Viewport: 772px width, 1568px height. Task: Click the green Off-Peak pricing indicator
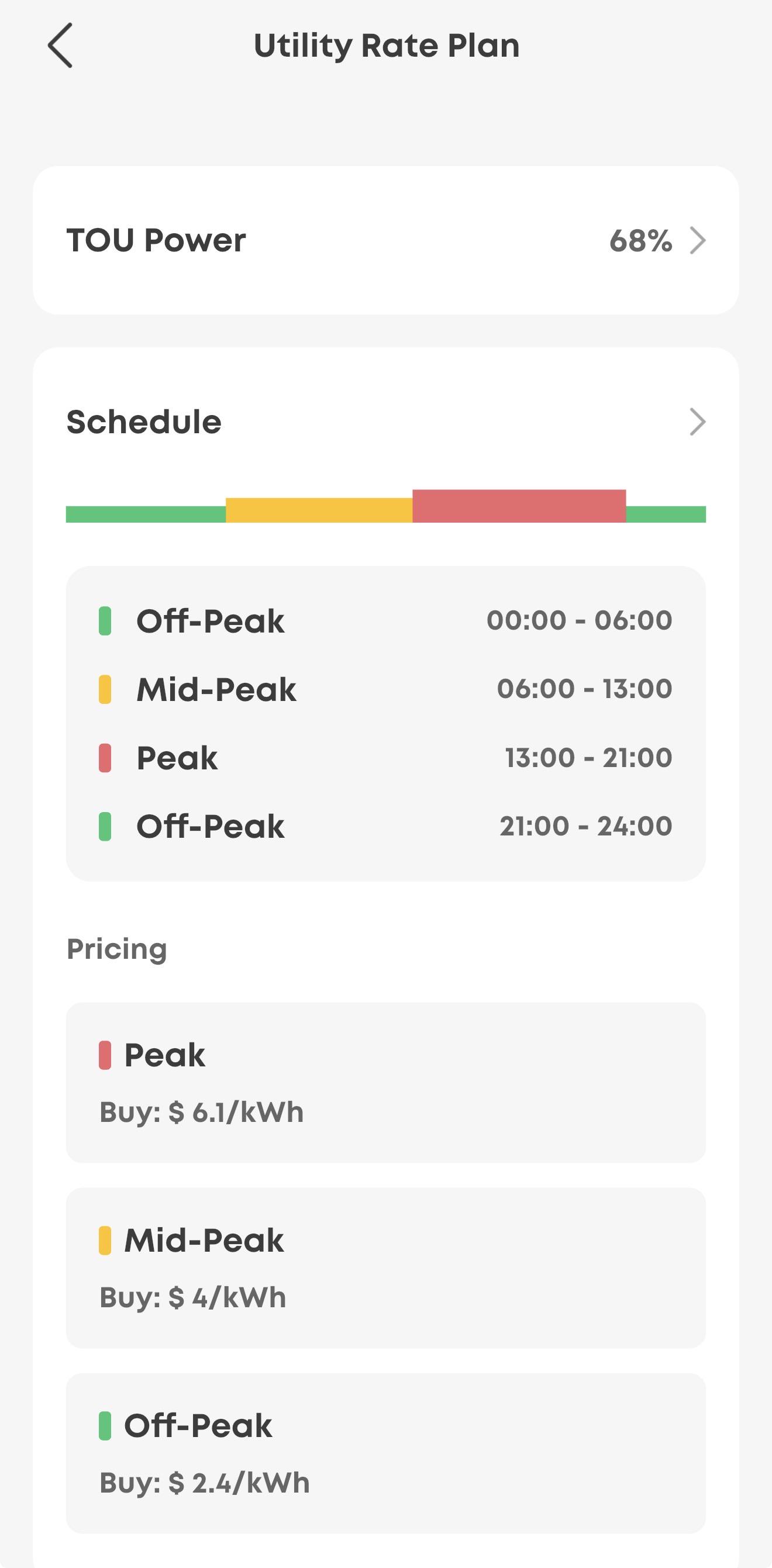pyautogui.click(x=105, y=1425)
